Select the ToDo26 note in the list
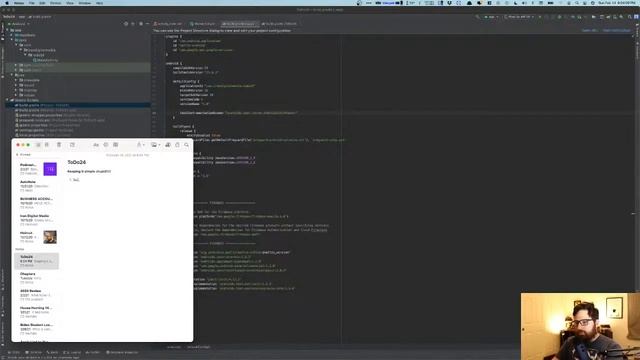640x360 pixels. (x=37, y=261)
